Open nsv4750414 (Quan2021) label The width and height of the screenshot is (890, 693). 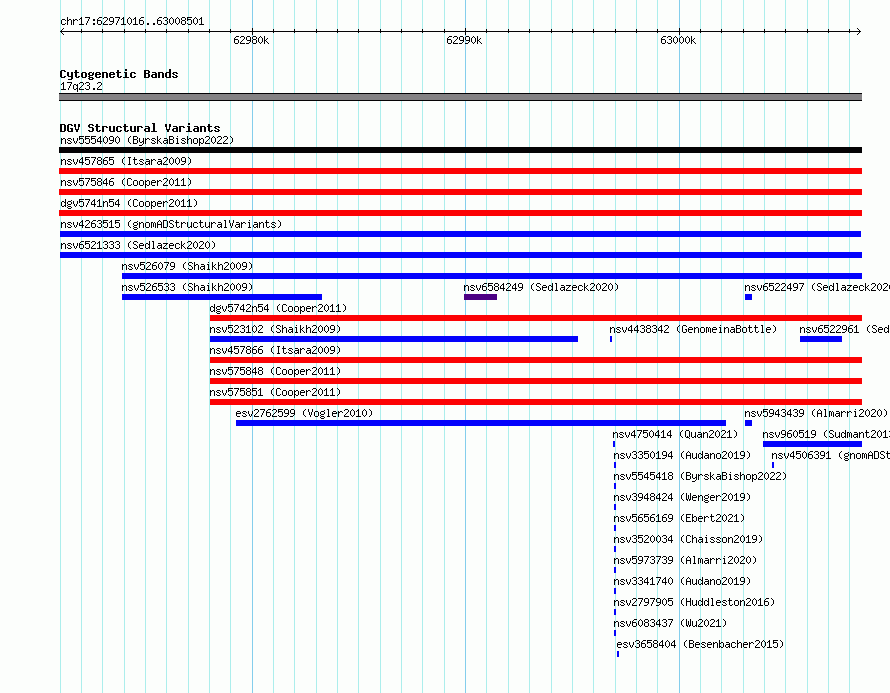tap(675, 434)
